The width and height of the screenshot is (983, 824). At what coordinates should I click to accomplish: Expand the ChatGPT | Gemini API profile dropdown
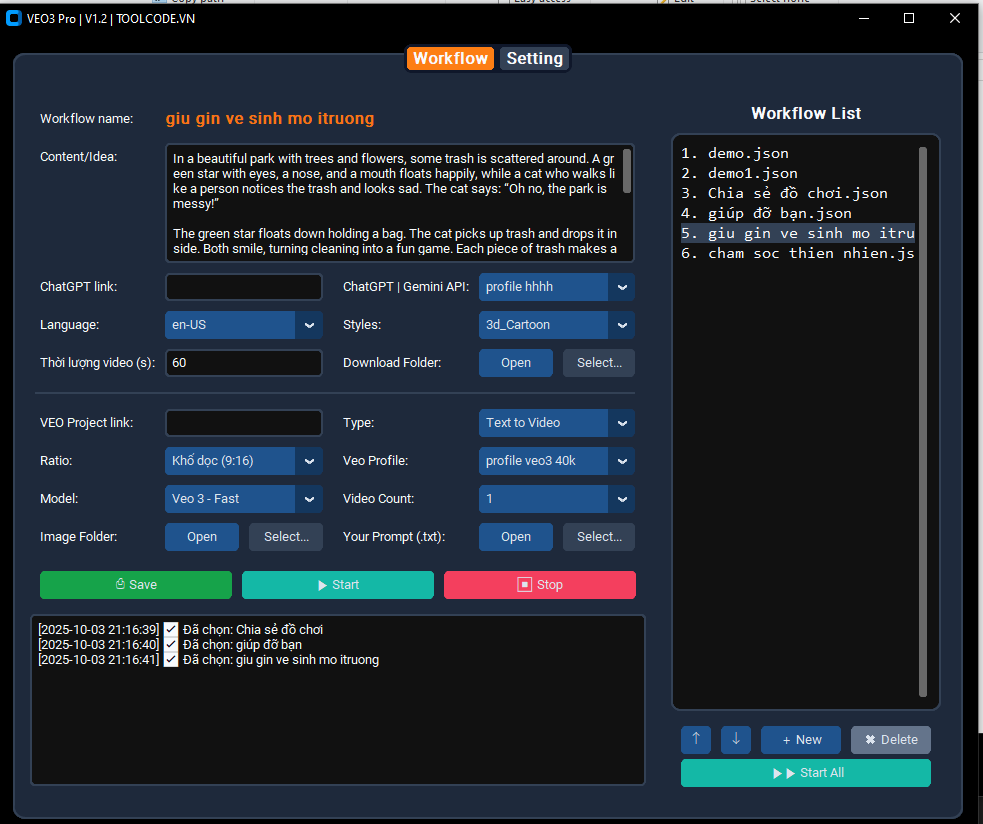pos(557,287)
